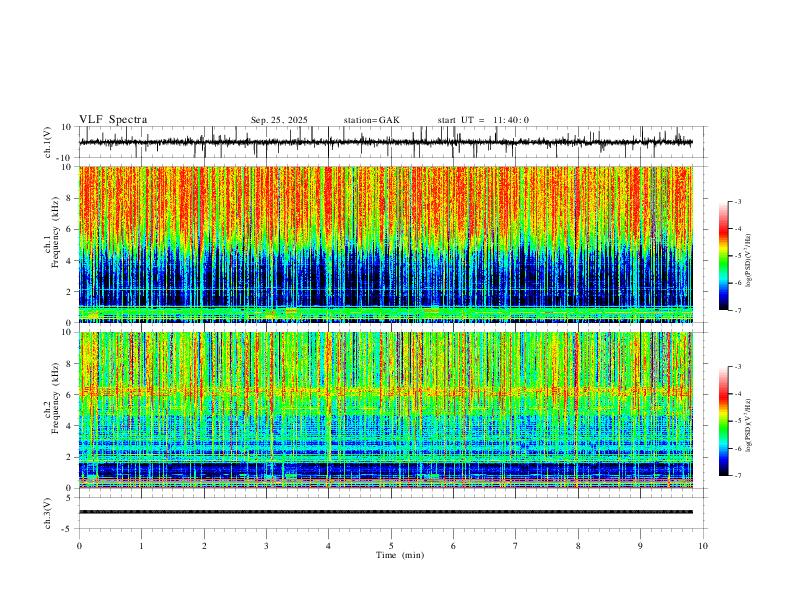This screenshot has width=792, height=612.
Task: Select the date text "Sep. 25, 2025"
Action: (279, 120)
